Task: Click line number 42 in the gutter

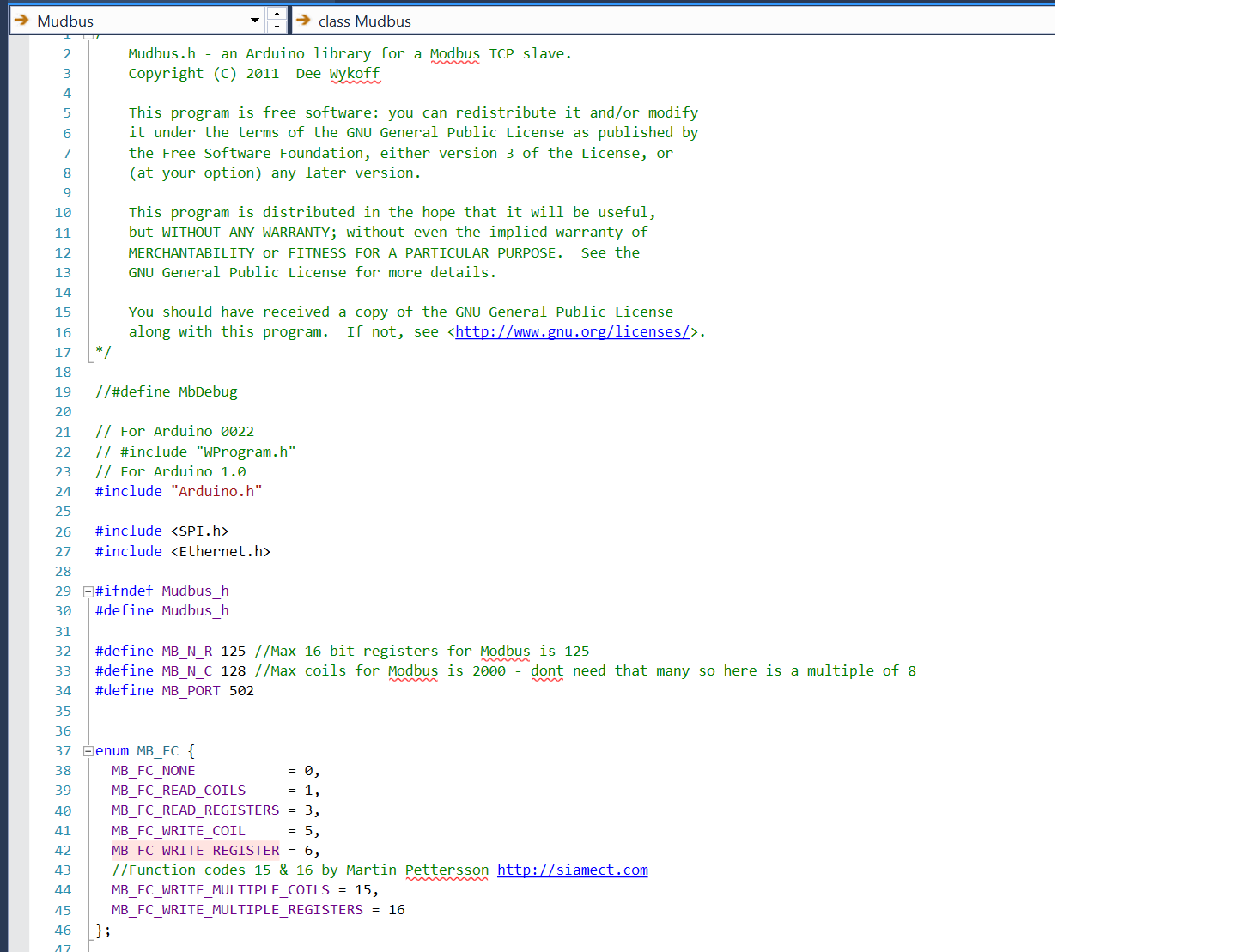Action: (x=62, y=850)
